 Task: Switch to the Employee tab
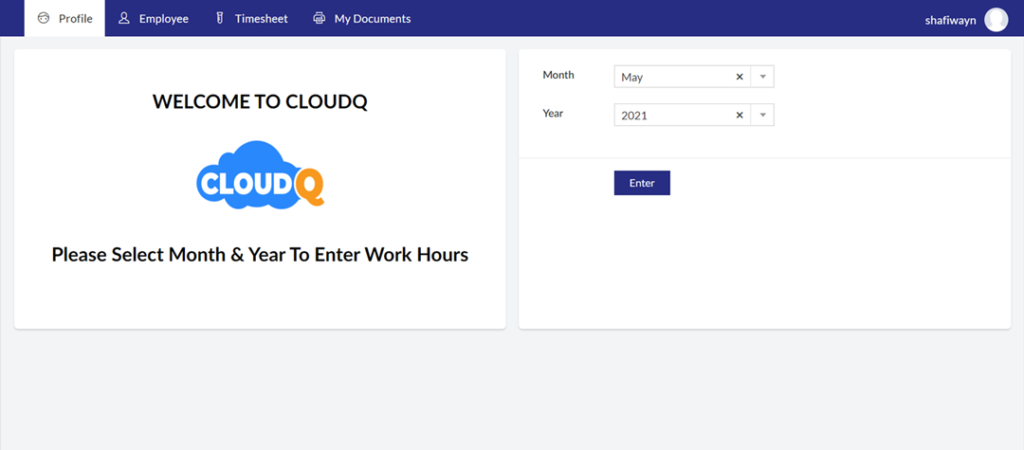(x=163, y=18)
